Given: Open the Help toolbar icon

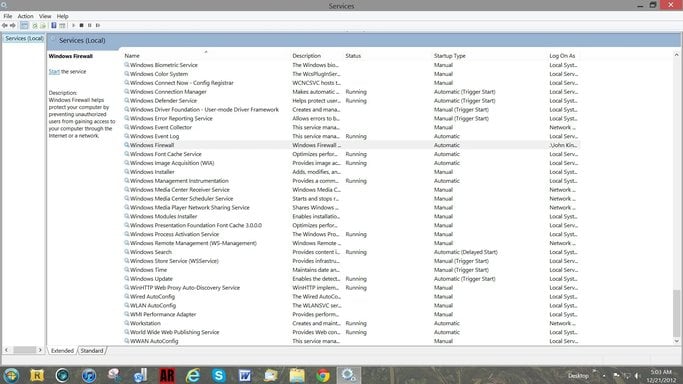Looking at the screenshot, I should 54,26.
